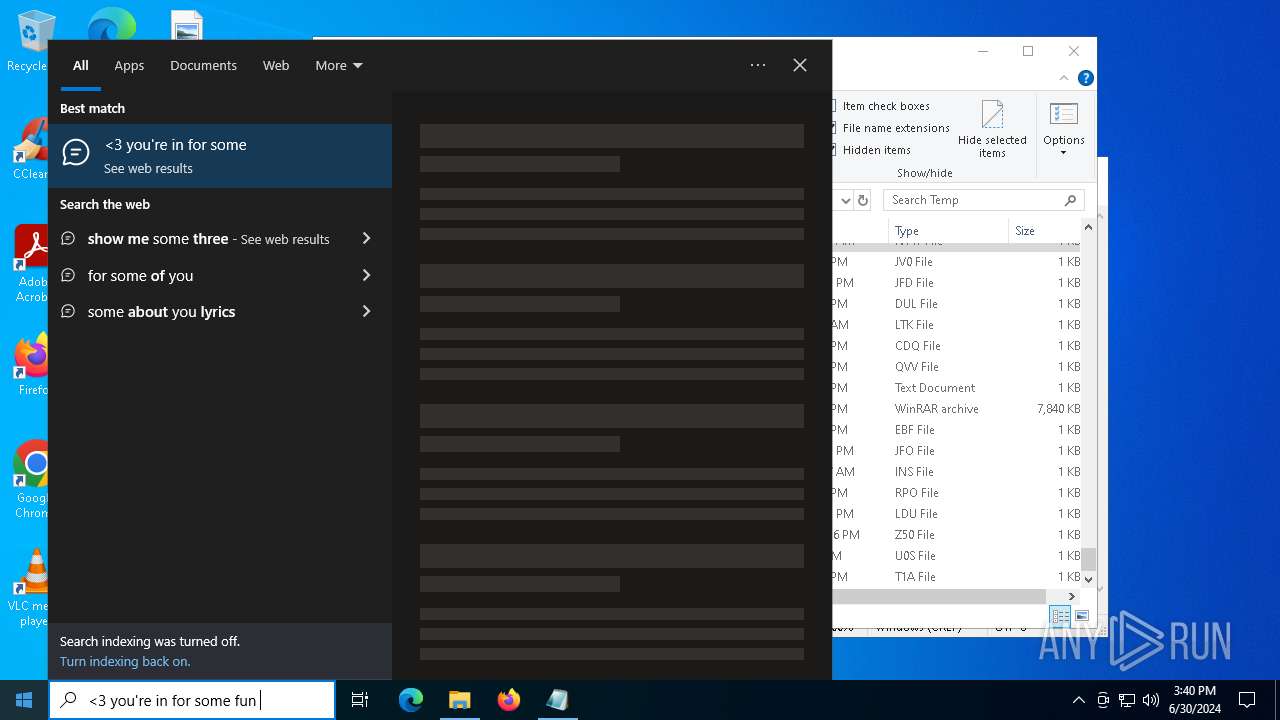The height and width of the screenshot is (720, 1280).
Task: Open Explorer help question mark icon
Action: pyautogui.click(x=1086, y=78)
